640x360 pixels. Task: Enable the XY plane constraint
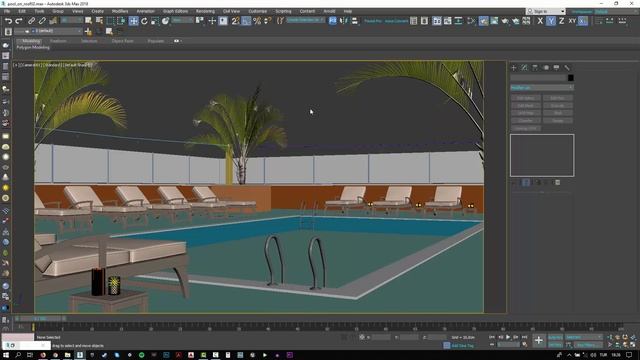click(x=572, y=21)
